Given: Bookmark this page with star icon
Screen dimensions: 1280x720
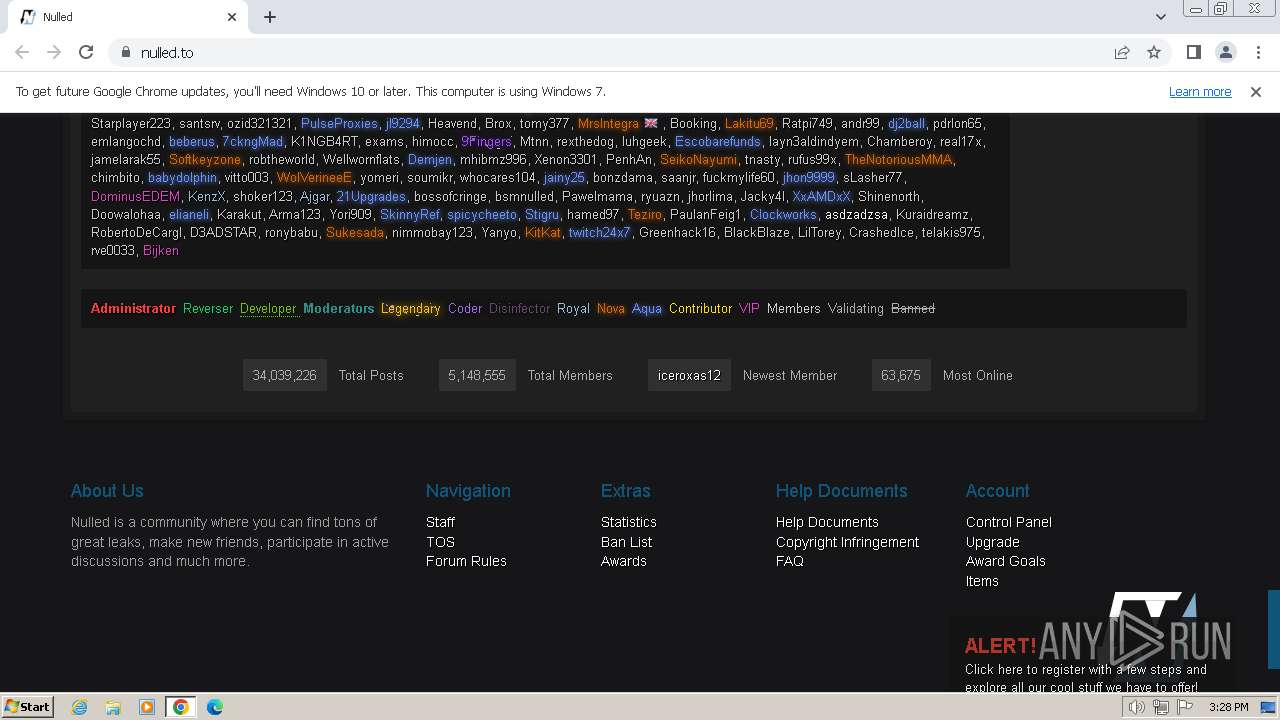Looking at the screenshot, I should coord(1154,52).
